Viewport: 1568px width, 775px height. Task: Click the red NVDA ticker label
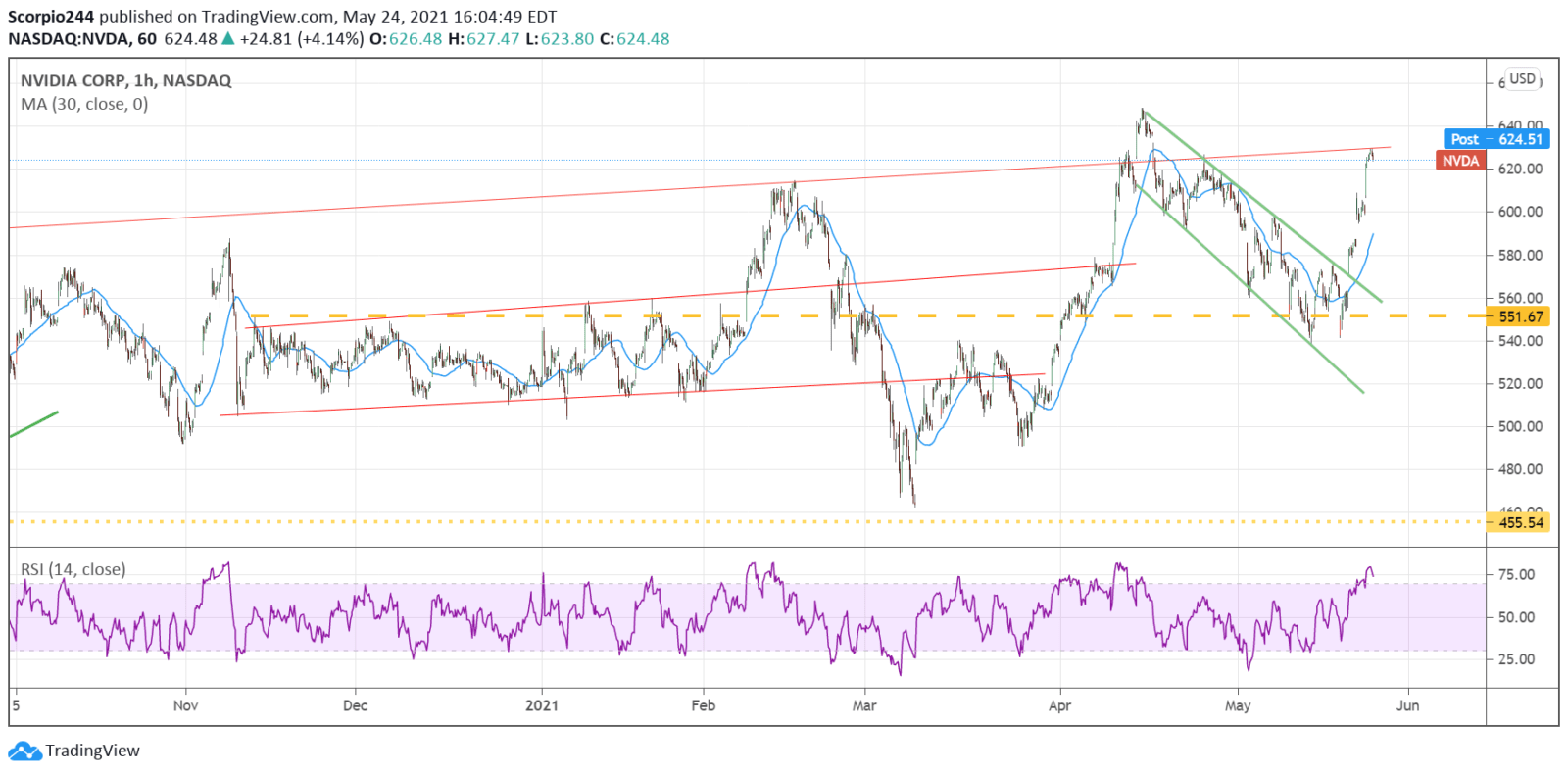coord(1460,161)
